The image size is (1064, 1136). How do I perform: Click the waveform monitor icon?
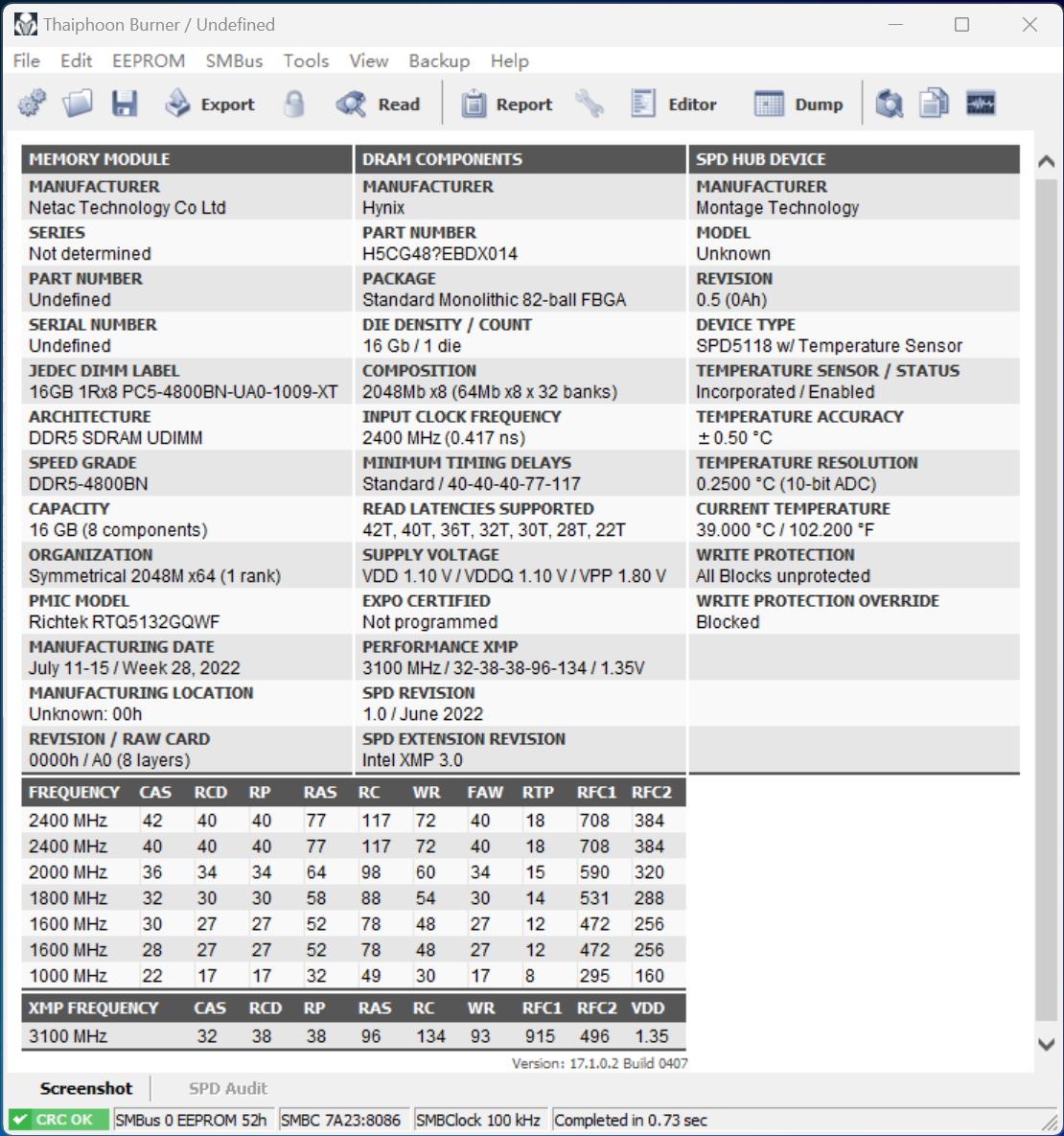coord(980,104)
